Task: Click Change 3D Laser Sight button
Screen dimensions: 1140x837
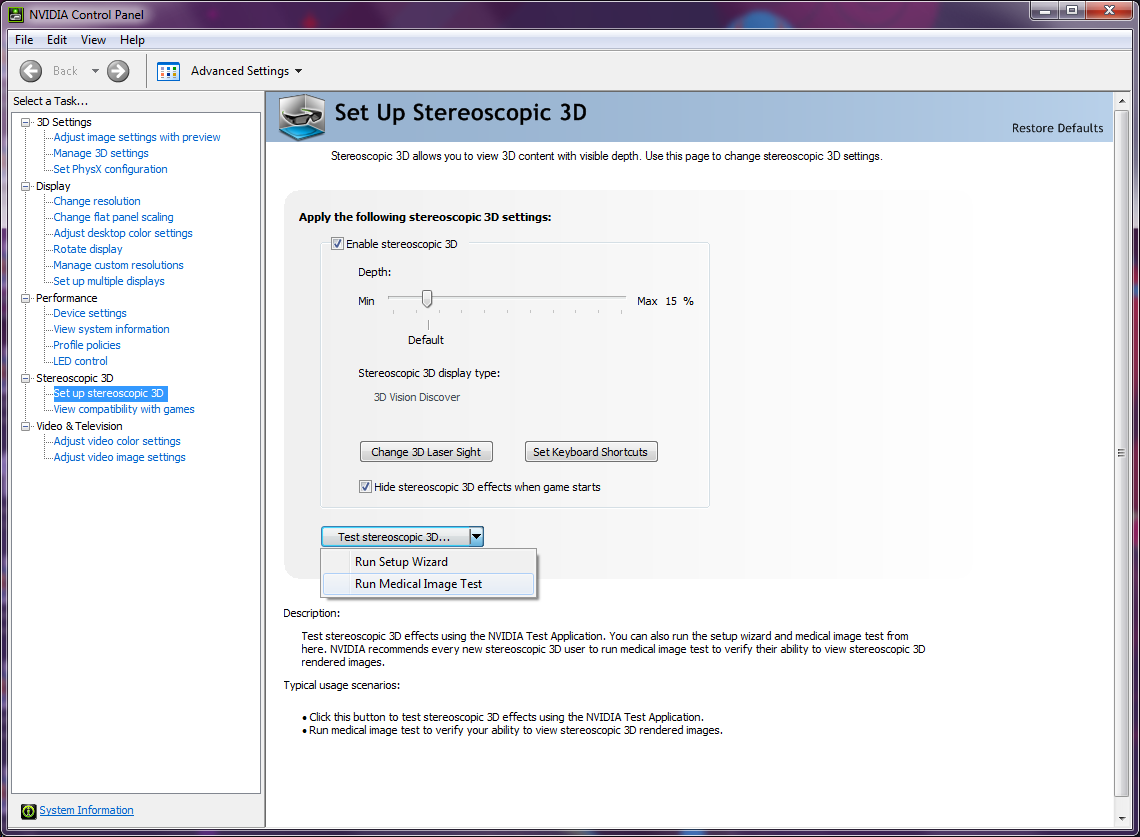Action: [x=426, y=452]
